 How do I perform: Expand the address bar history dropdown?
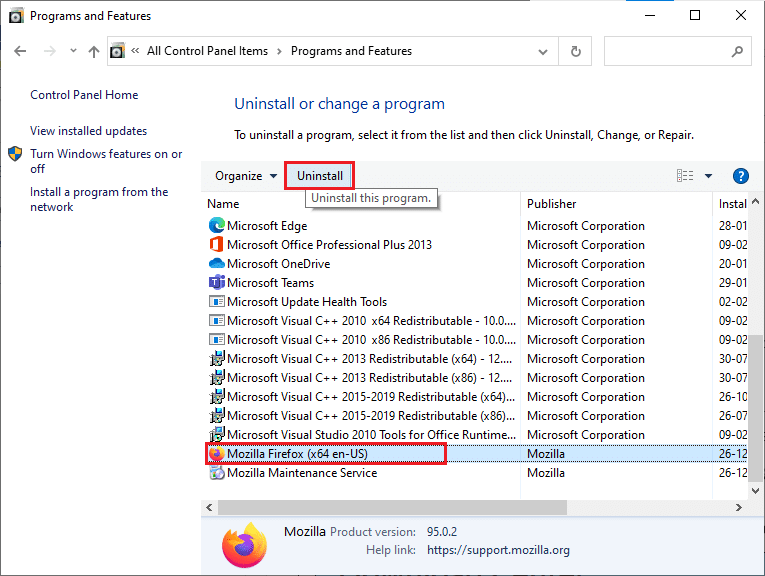pos(543,52)
